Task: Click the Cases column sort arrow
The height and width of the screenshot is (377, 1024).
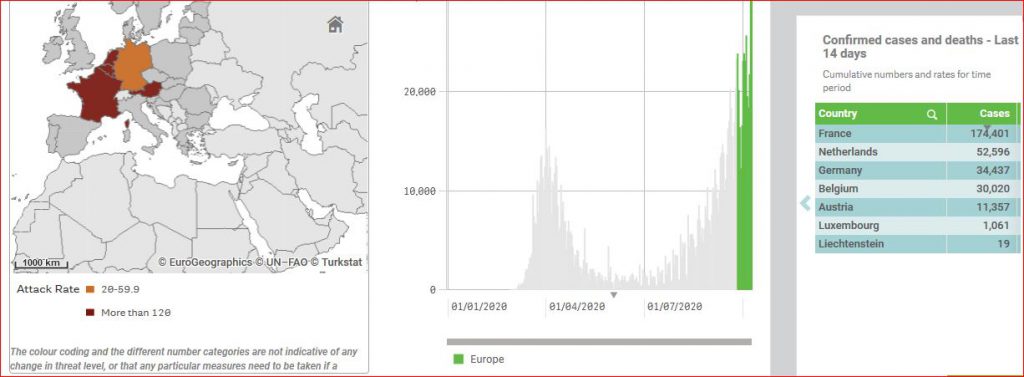Action: pos(987,127)
